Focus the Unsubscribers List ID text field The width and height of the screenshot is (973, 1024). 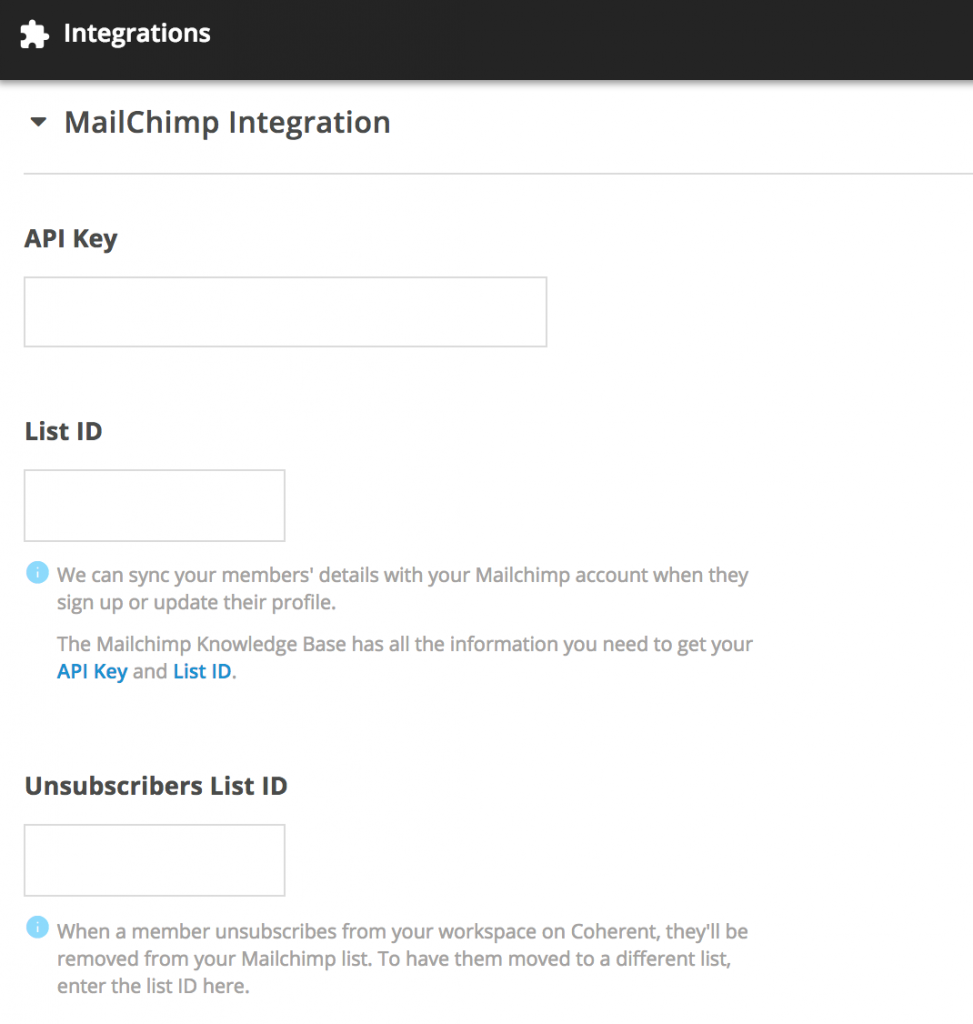click(x=154, y=860)
